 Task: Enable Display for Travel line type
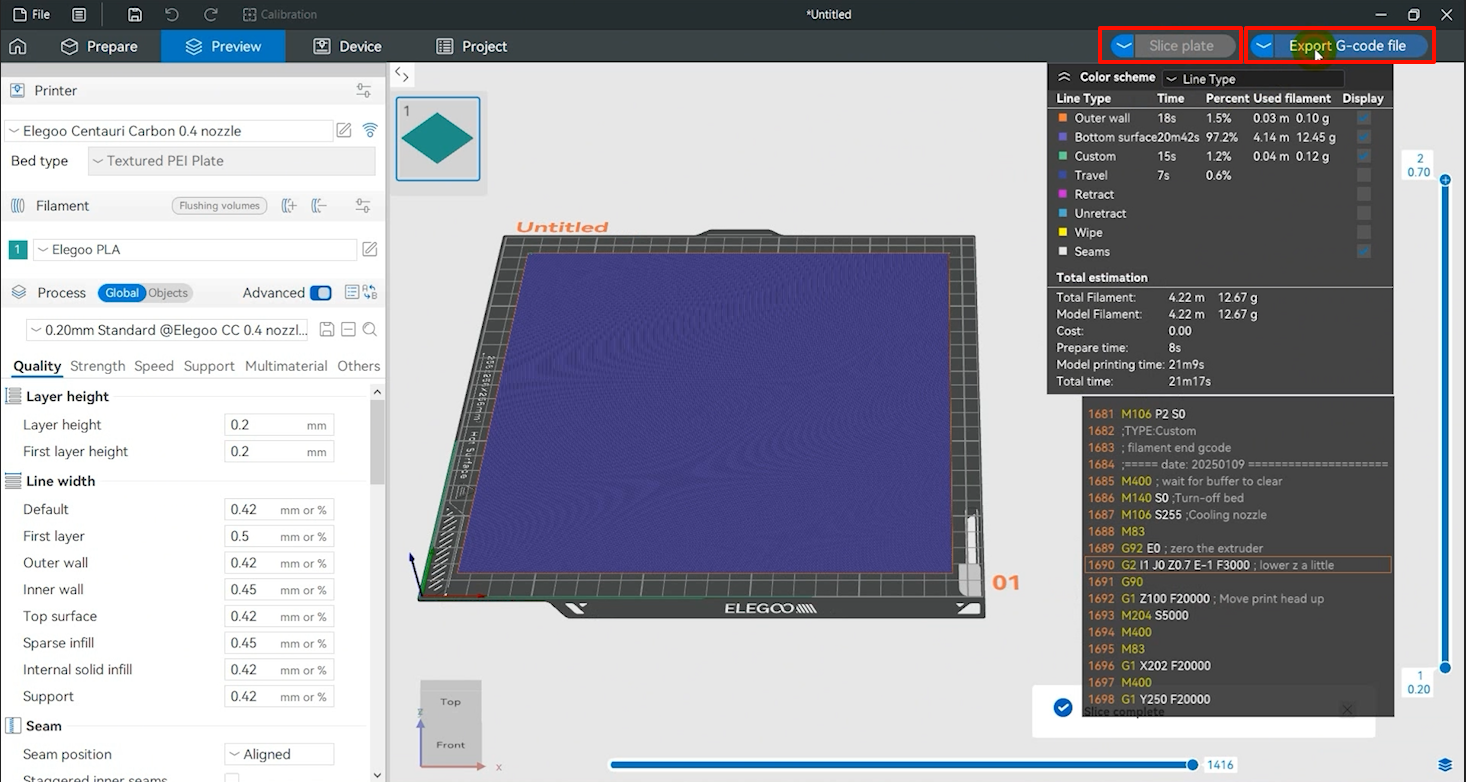pos(1363,175)
